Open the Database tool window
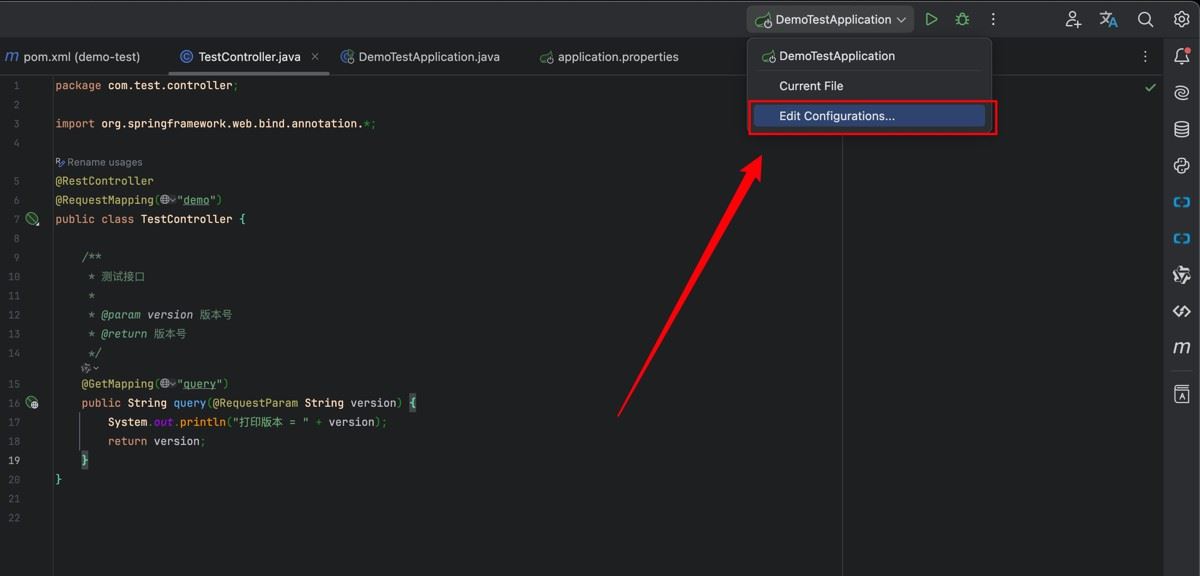The height and width of the screenshot is (576, 1200). point(1181,129)
